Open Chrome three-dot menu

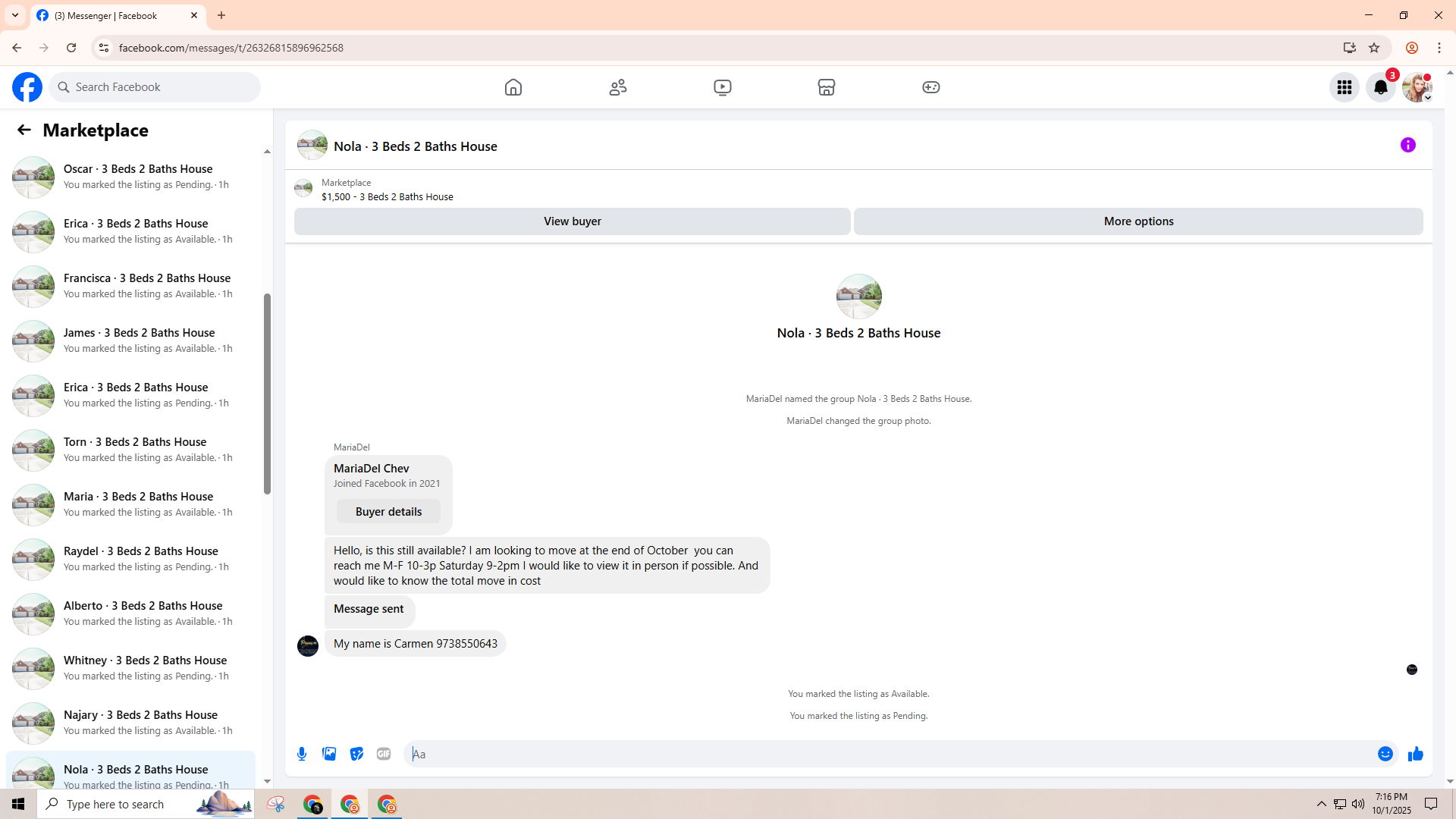[1439, 48]
